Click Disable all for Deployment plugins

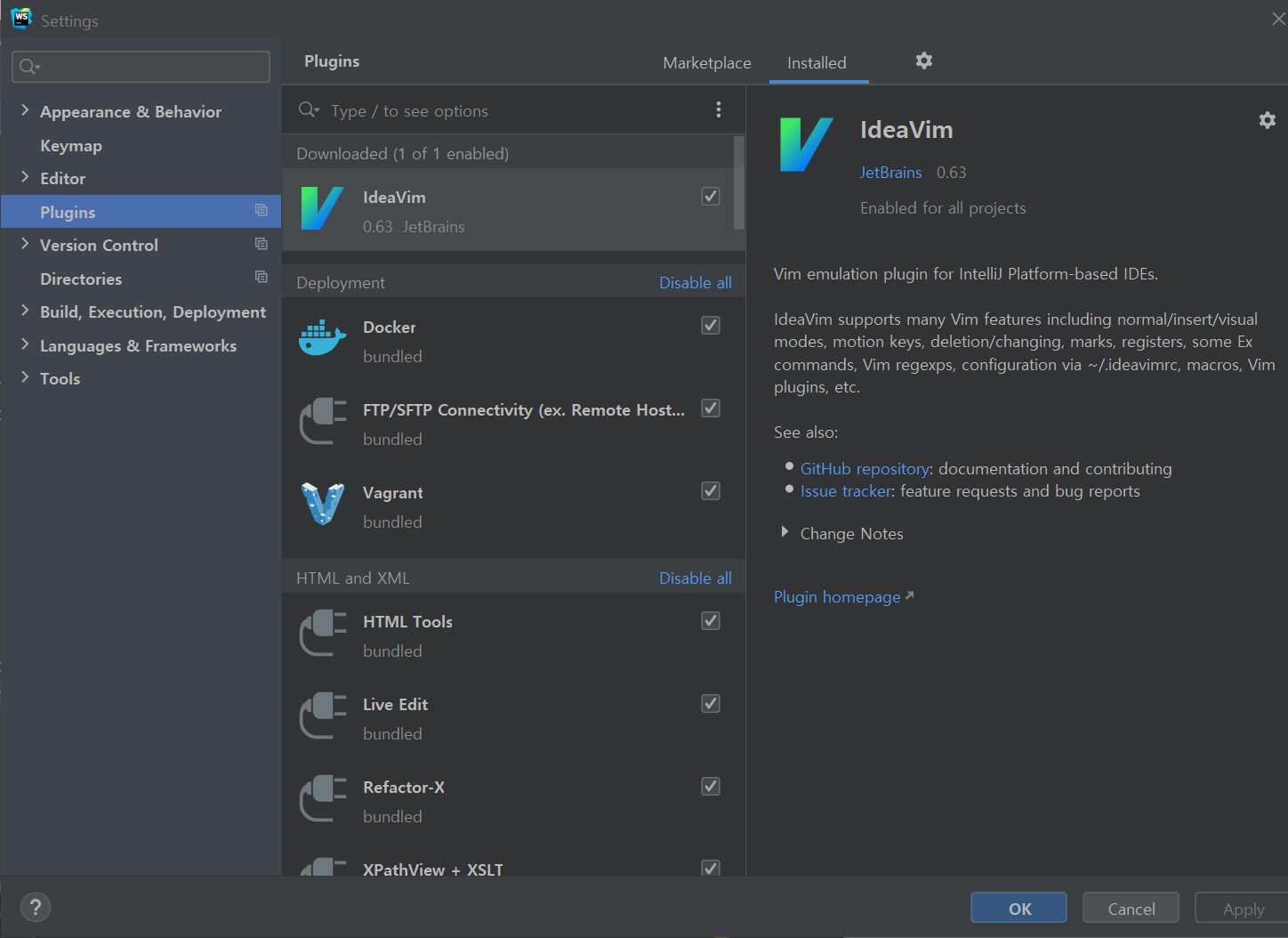coord(696,282)
